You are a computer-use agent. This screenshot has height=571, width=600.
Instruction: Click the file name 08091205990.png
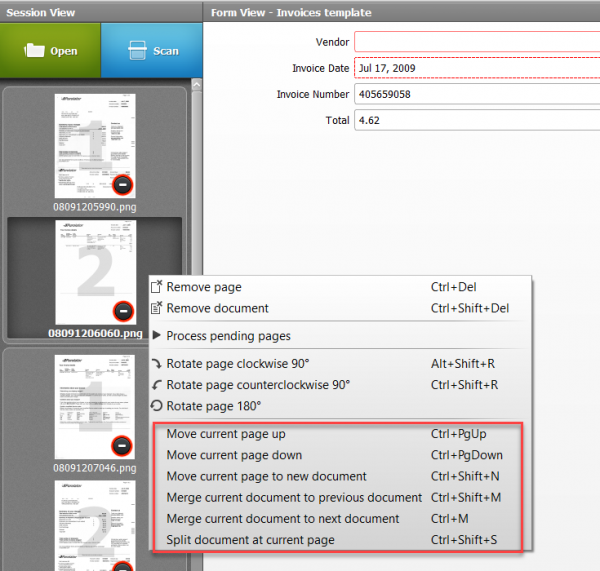click(x=95, y=207)
